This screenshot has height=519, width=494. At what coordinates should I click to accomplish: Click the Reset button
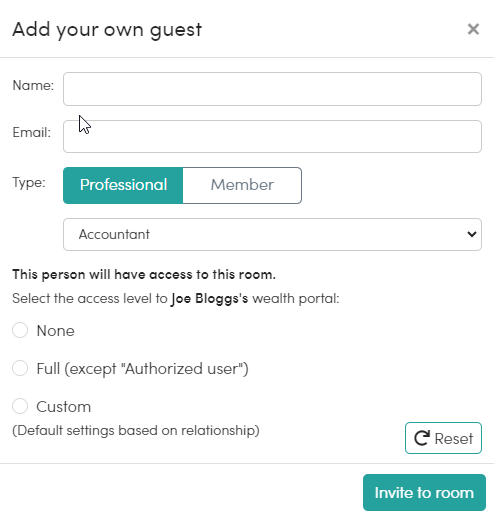point(443,438)
